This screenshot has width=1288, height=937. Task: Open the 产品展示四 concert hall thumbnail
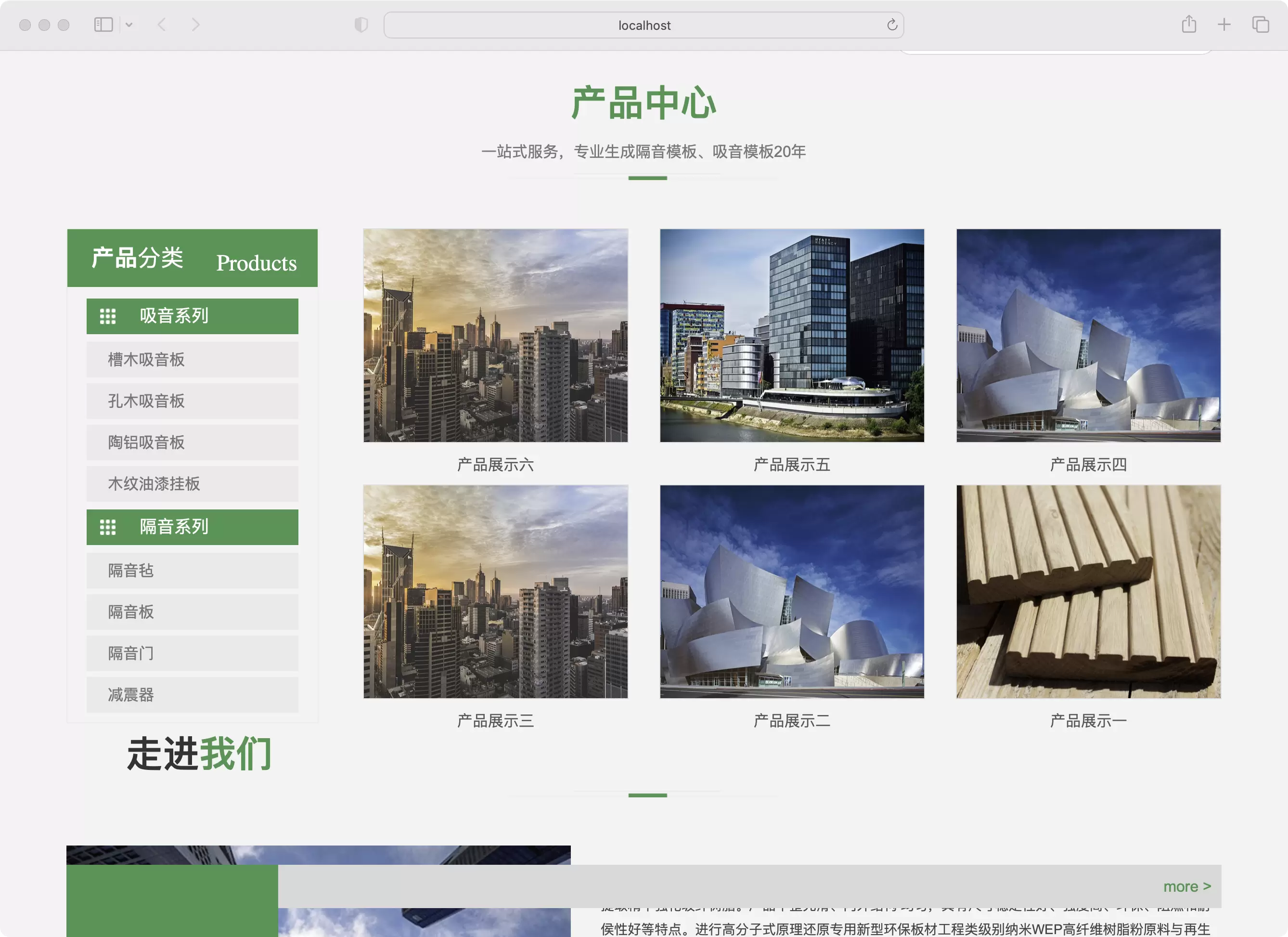(x=1088, y=335)
